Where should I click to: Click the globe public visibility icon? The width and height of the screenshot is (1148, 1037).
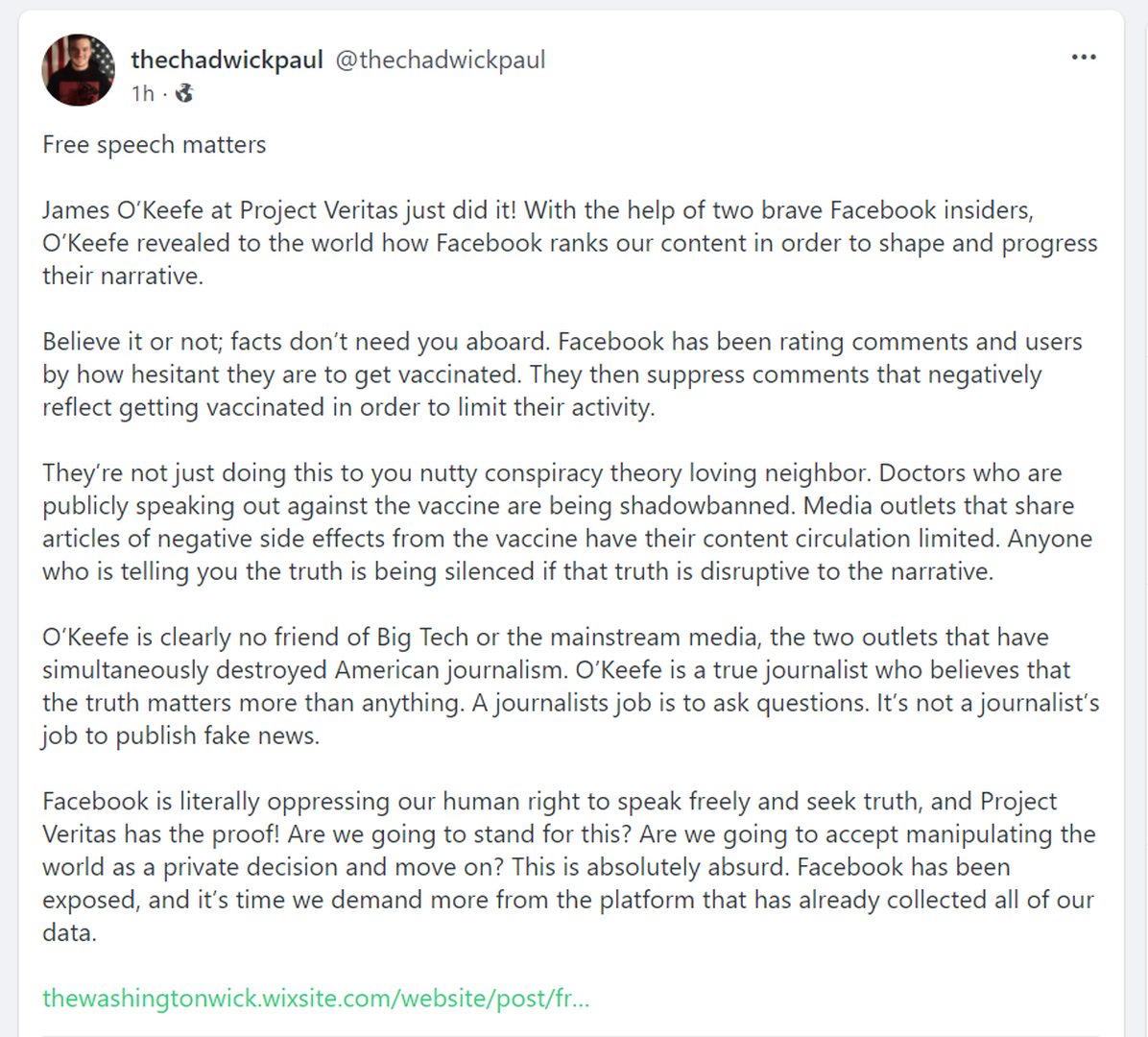coord(184,93)
